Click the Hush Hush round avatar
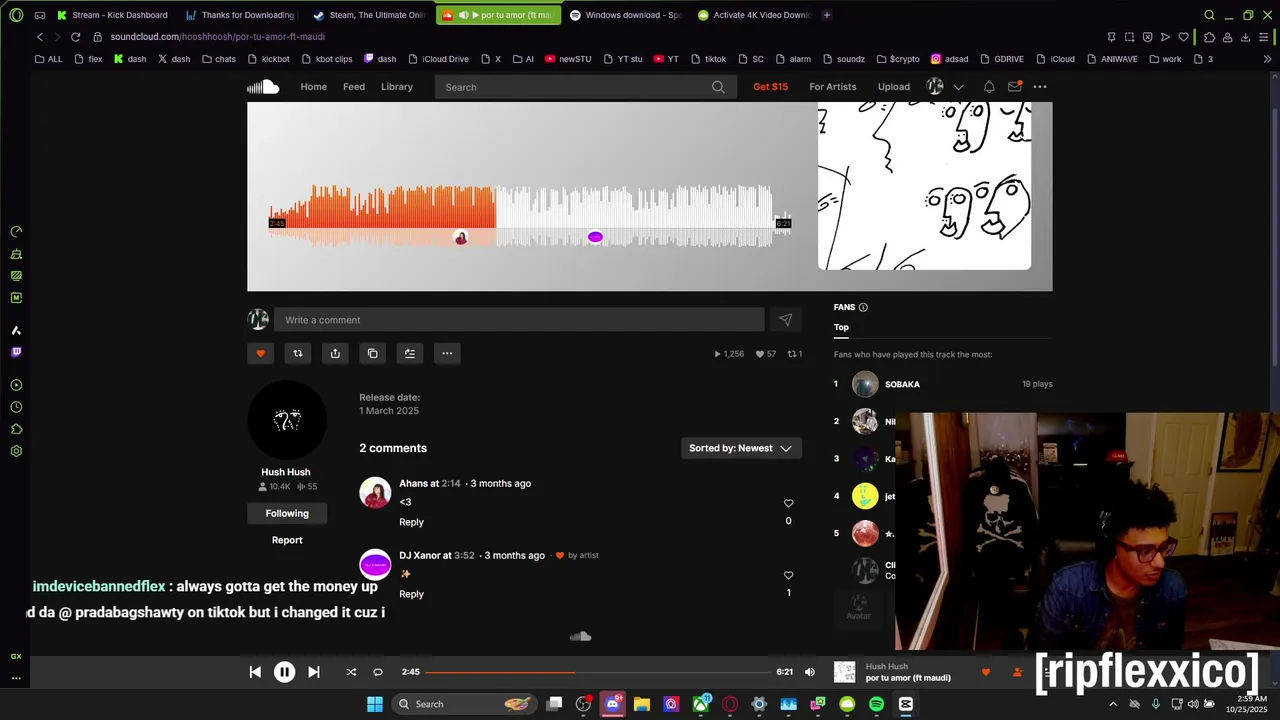The width and height of the screenshot is (1280, 720). 287,420
